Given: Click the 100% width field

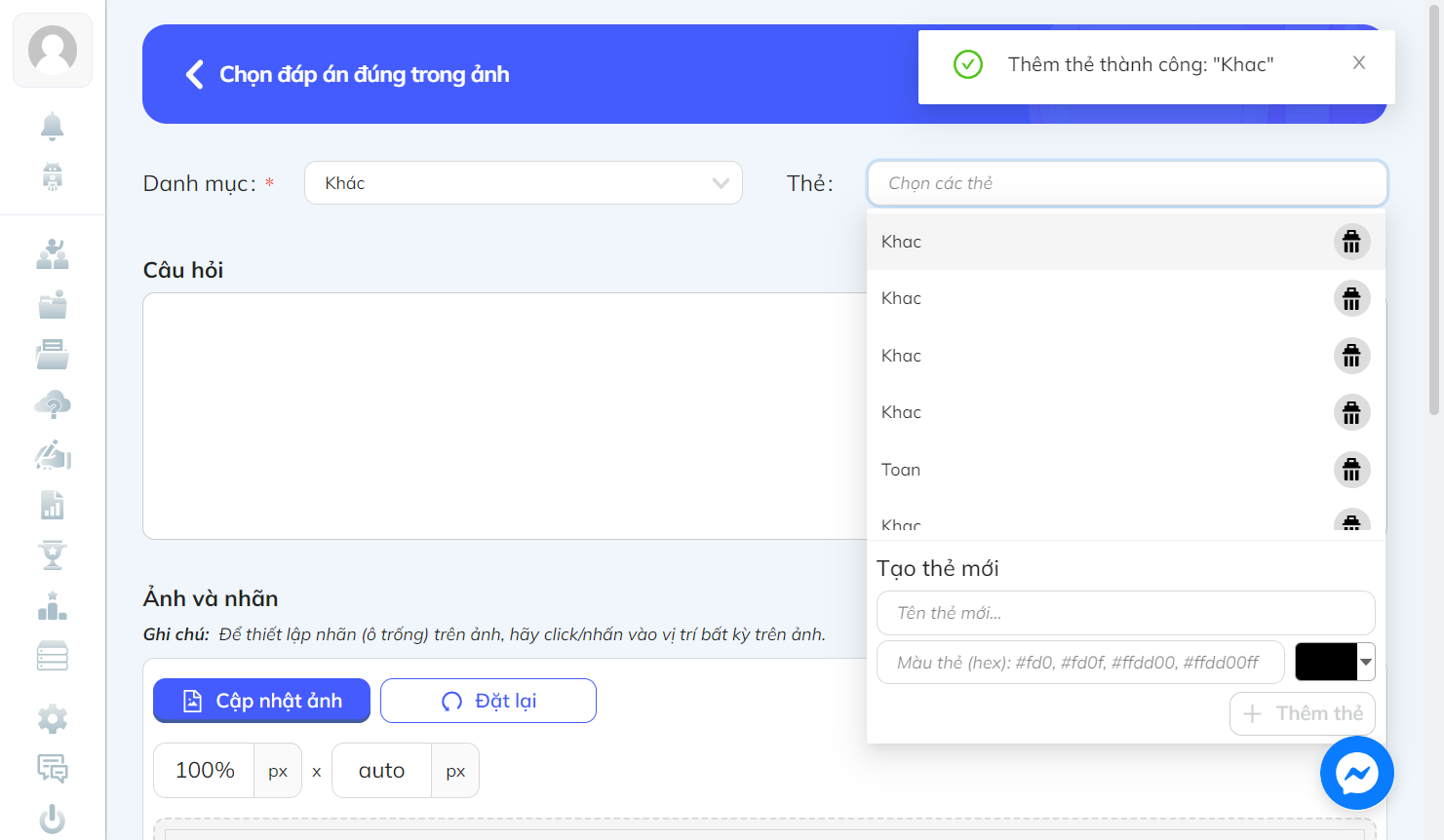Looking at the screenshot, I should [204, 771].
